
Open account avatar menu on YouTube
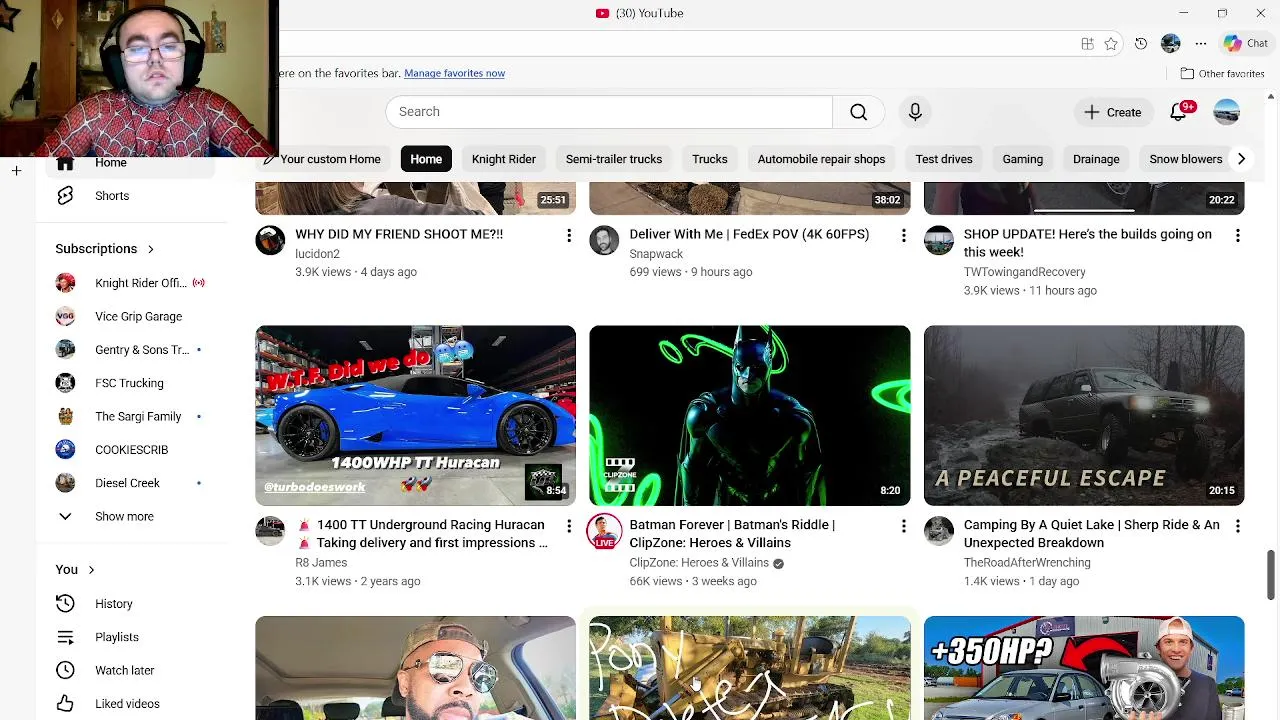point(1227,112)
